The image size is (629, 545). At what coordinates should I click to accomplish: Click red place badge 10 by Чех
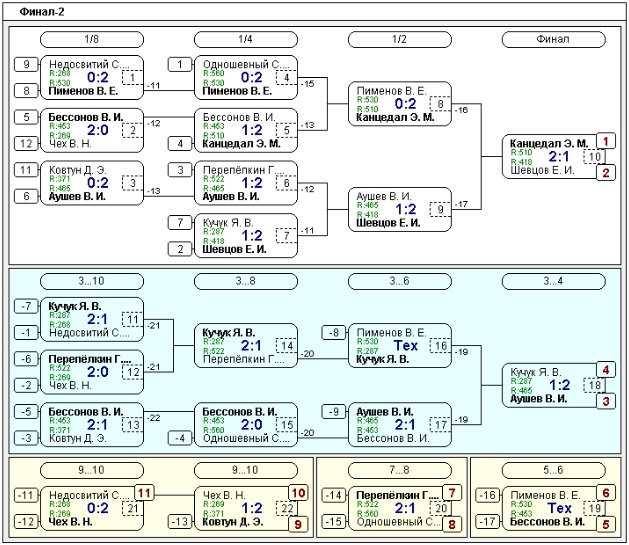coord(298,493)
